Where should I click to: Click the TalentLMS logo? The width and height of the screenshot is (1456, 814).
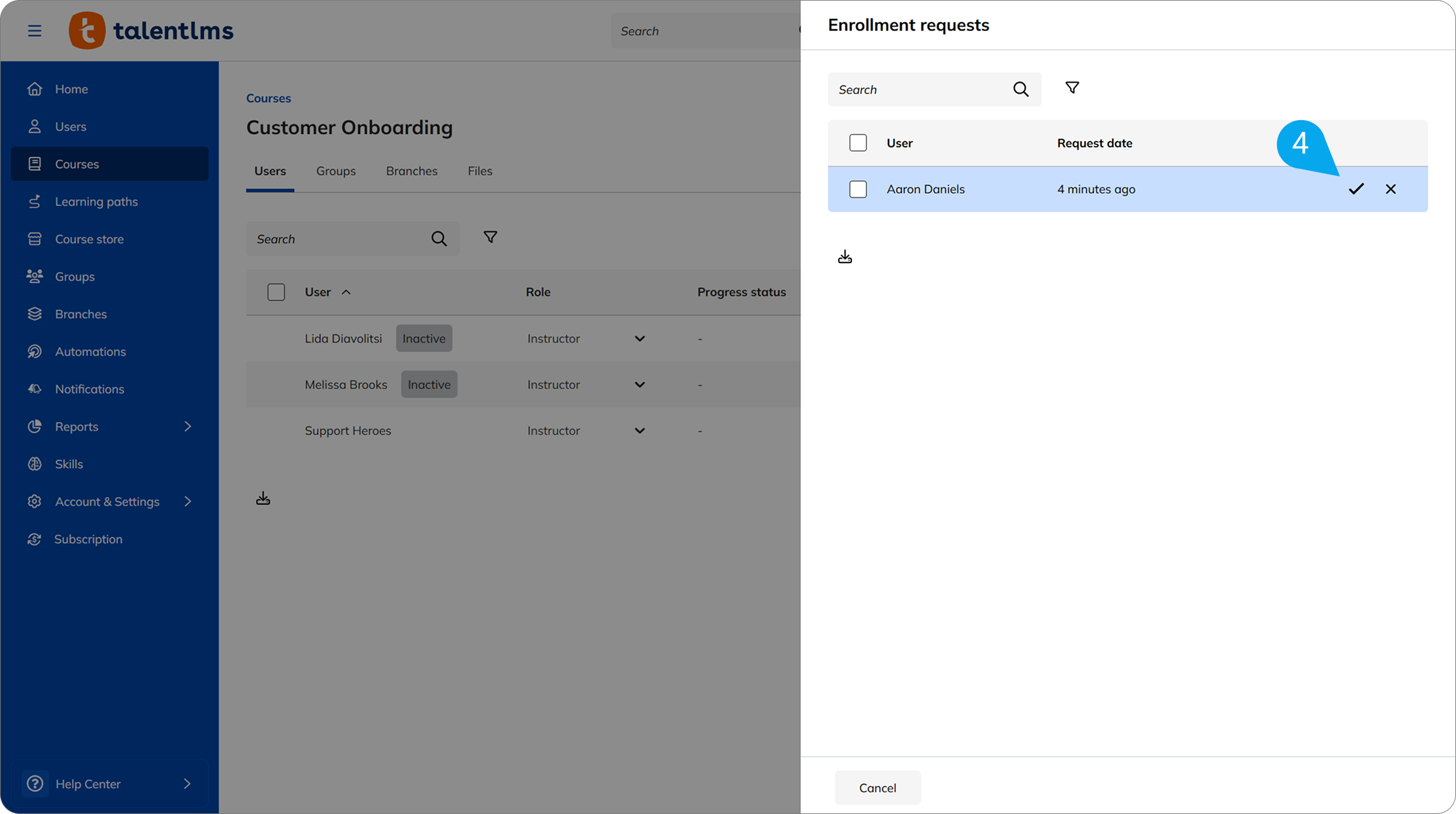[151, 30]
